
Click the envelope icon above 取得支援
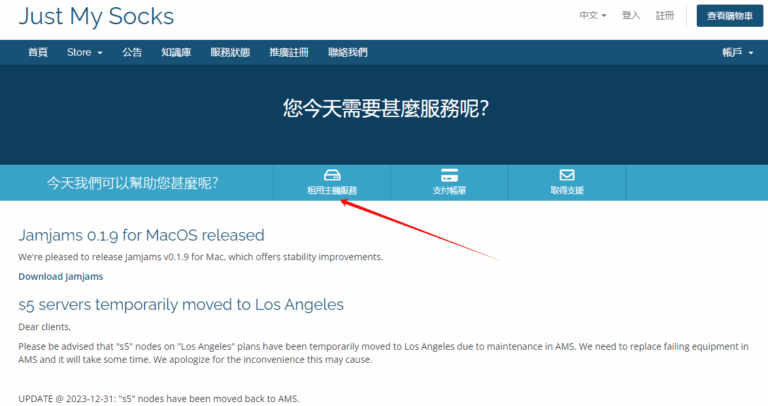tap(566, 175)
